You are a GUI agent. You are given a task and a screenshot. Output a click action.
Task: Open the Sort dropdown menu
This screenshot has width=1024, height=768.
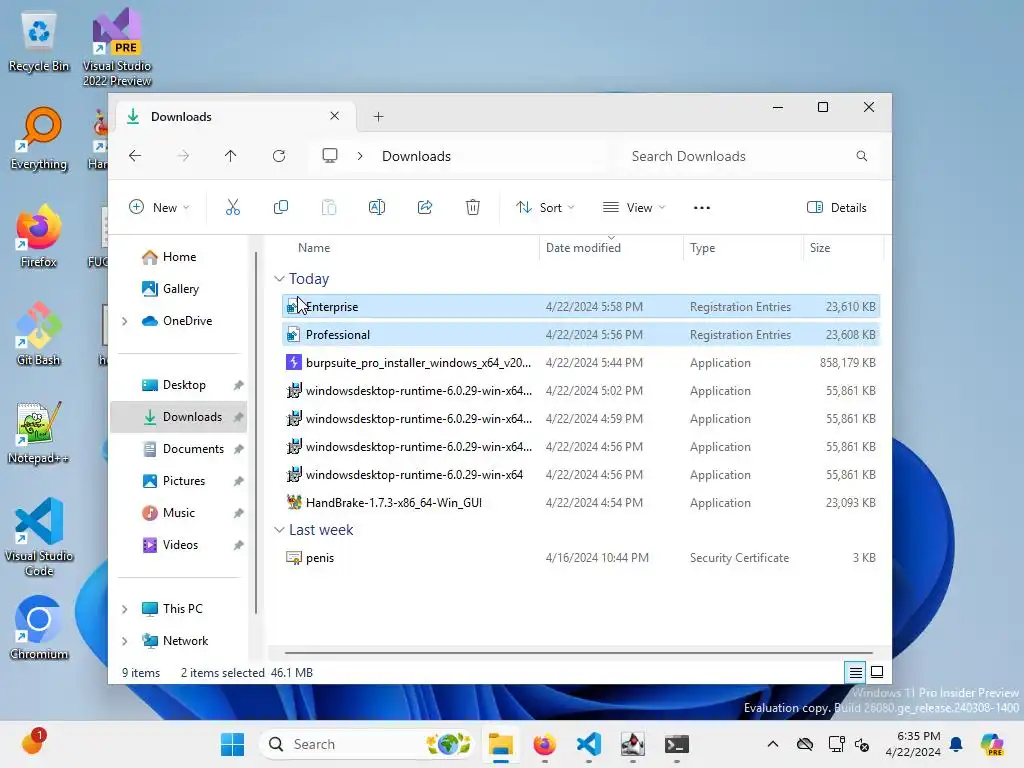(x=545, y=208)
